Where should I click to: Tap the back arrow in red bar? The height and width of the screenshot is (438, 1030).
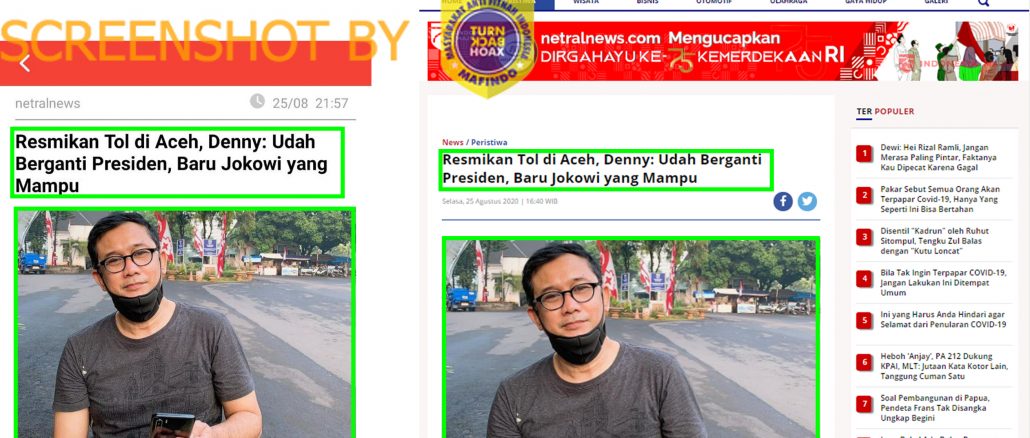pos(24,64)
